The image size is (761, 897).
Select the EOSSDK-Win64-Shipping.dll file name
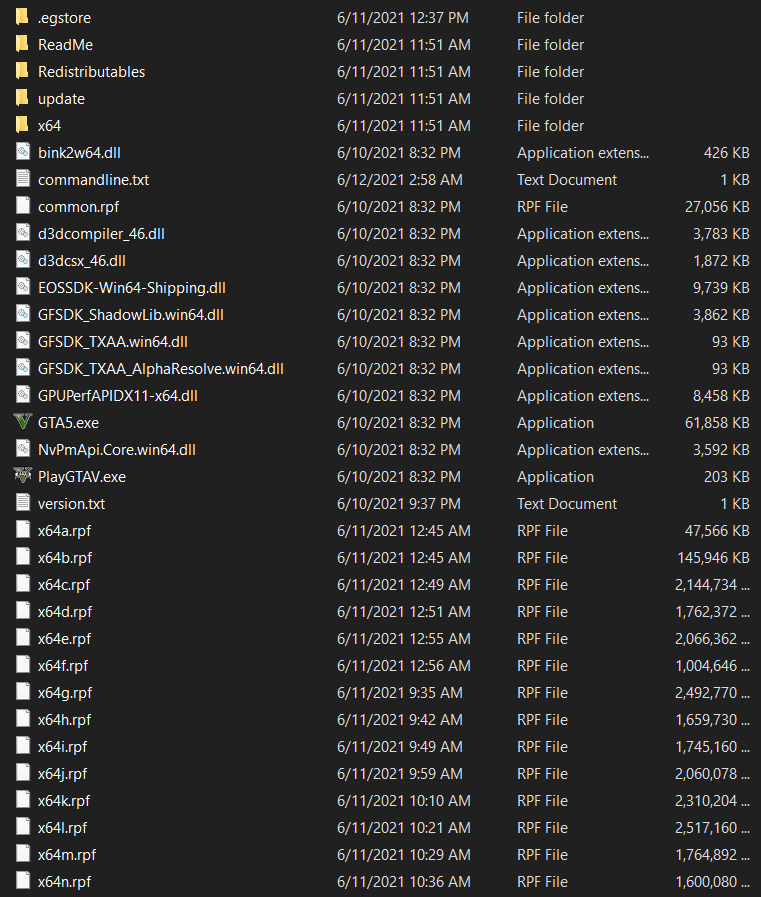[x=131, y=288]
